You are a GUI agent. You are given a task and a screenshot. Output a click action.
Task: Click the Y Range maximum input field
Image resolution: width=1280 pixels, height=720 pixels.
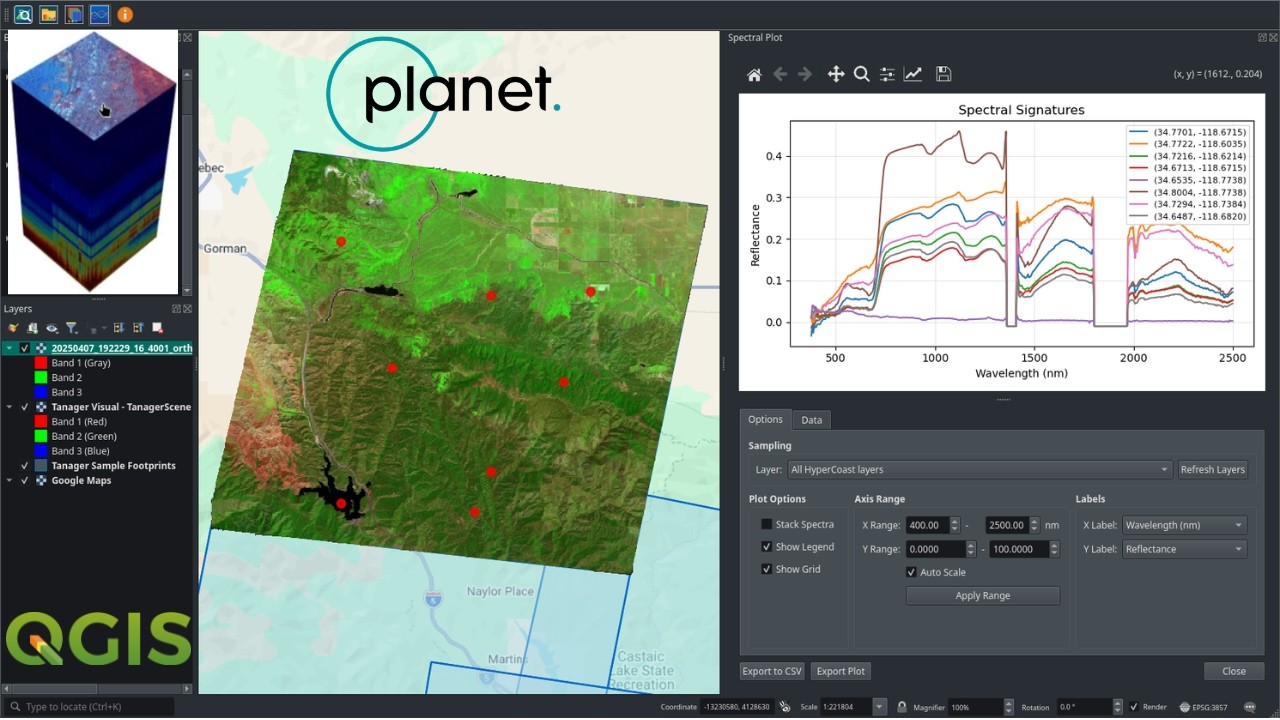click(1018, 549)
